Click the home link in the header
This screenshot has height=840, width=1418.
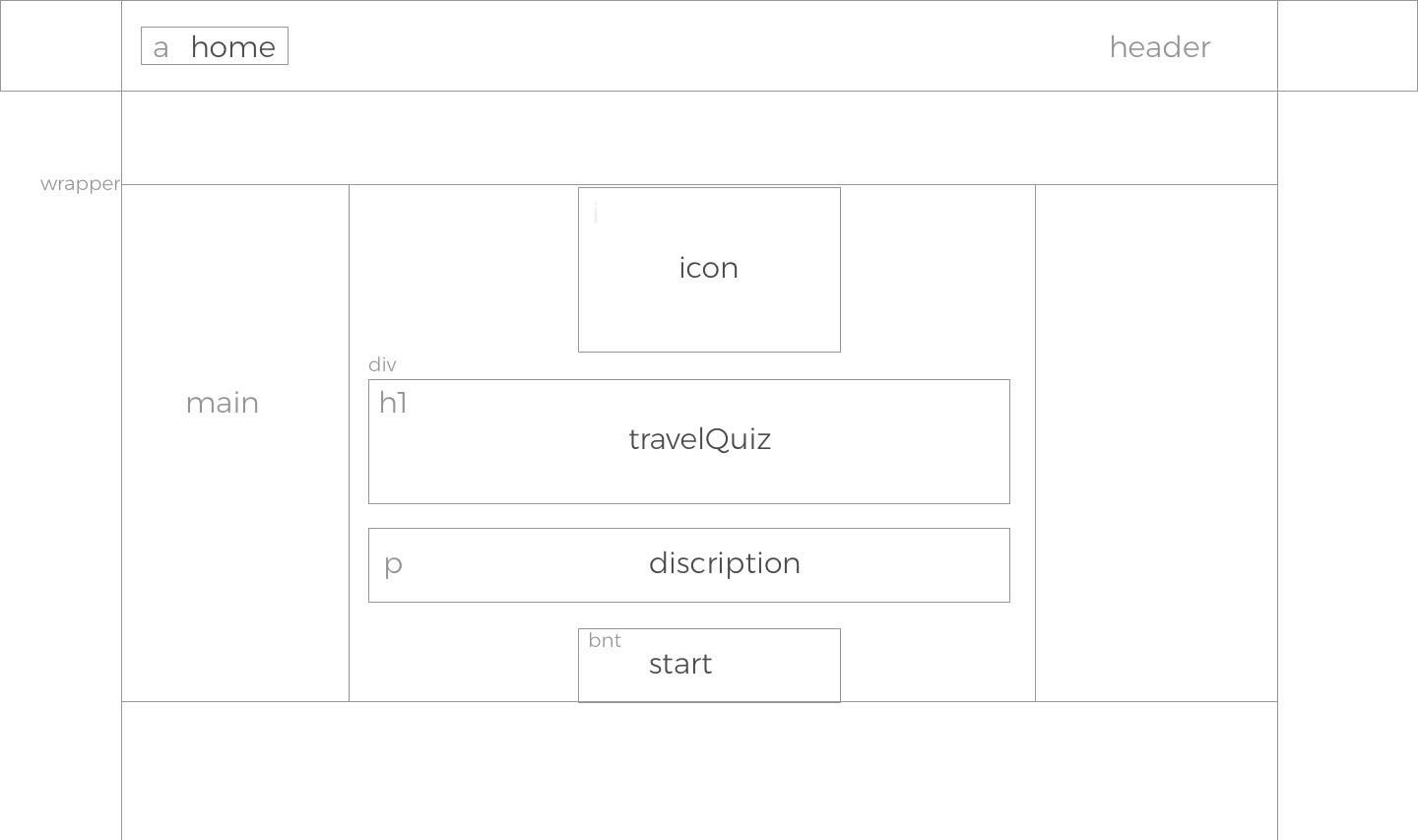215,46
